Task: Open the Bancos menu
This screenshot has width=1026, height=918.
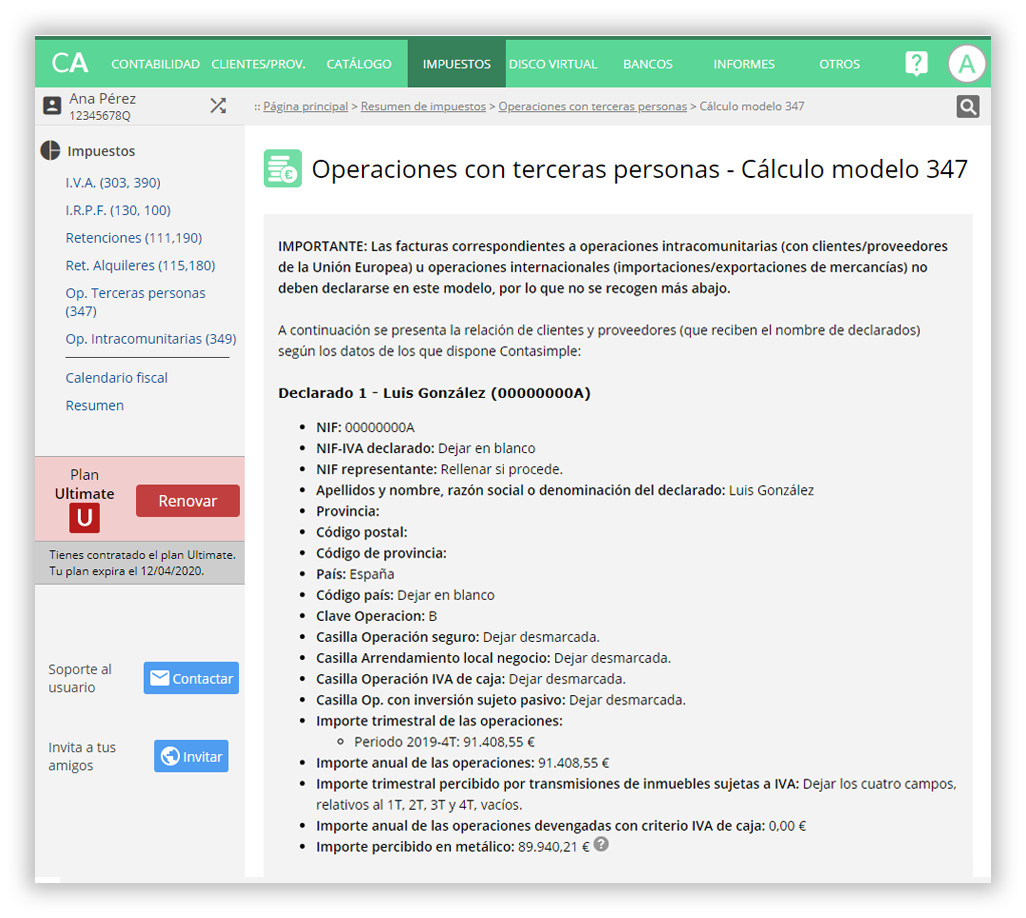Action: click(x=648, y=64)
